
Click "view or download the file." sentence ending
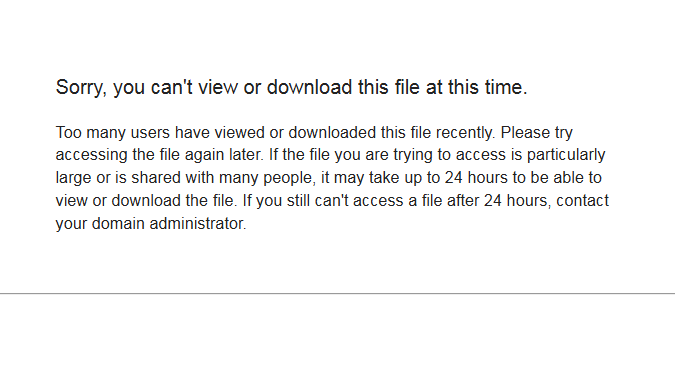146,201
